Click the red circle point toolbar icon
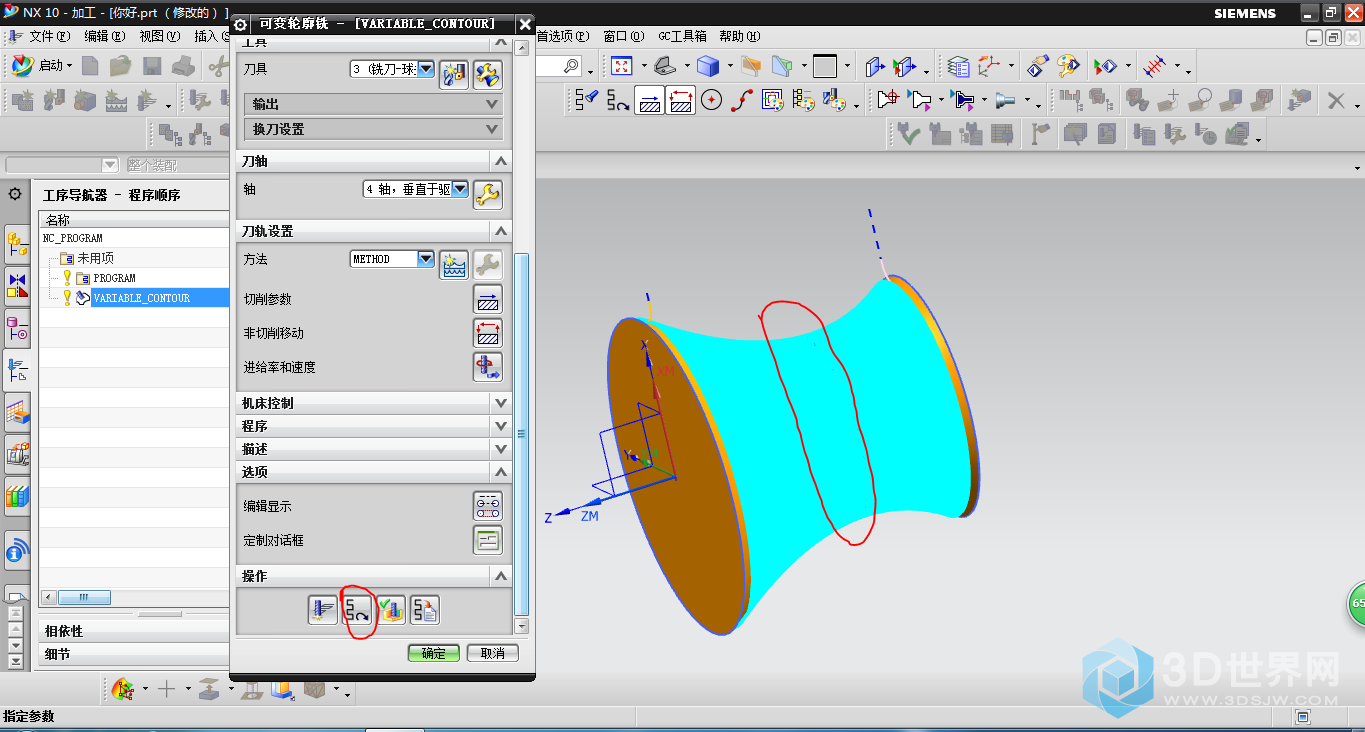This screenshot has height=732, width=1365. (x=711, y=100)
